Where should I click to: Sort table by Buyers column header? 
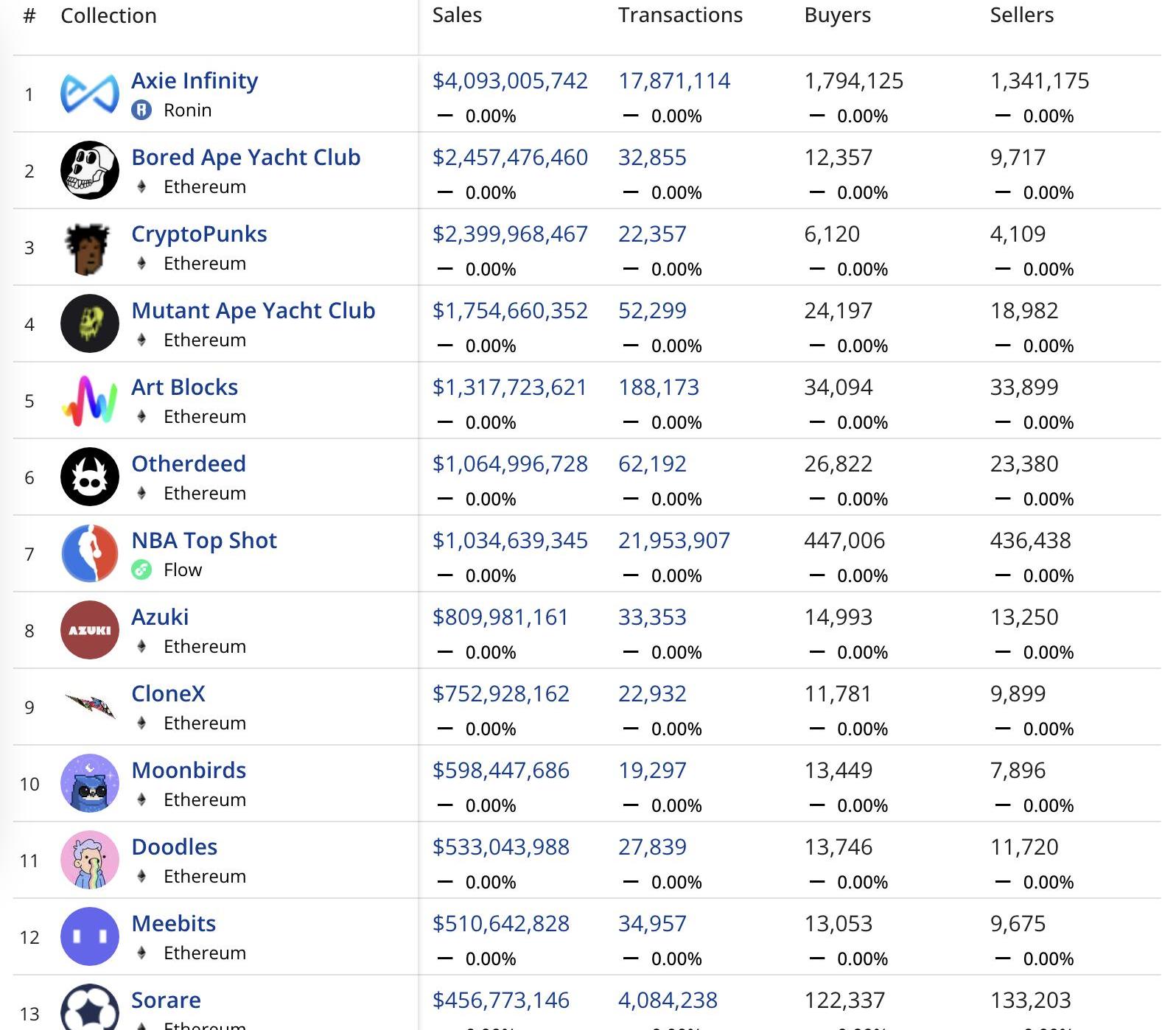click(x=837, y=15)
